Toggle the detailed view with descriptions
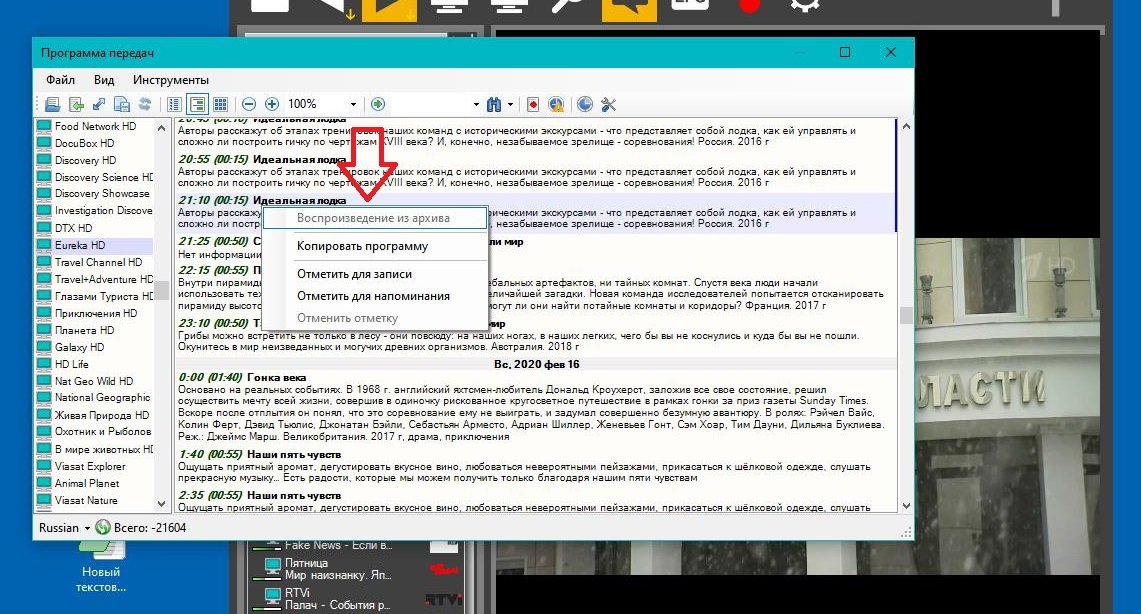 pos(197,104)
